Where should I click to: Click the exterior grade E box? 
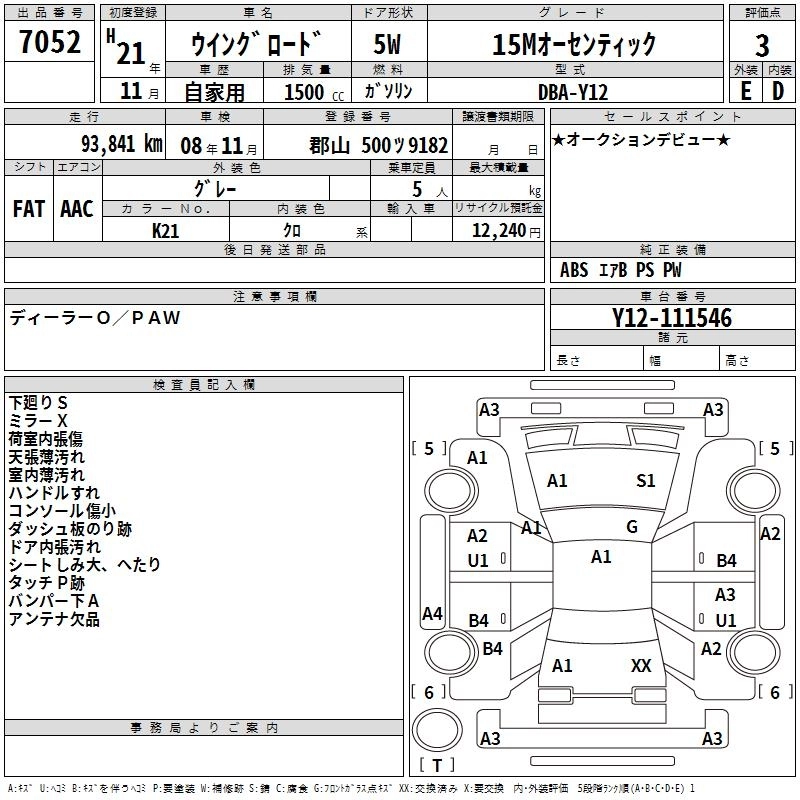pyautogui.click(x=745, y=90)
